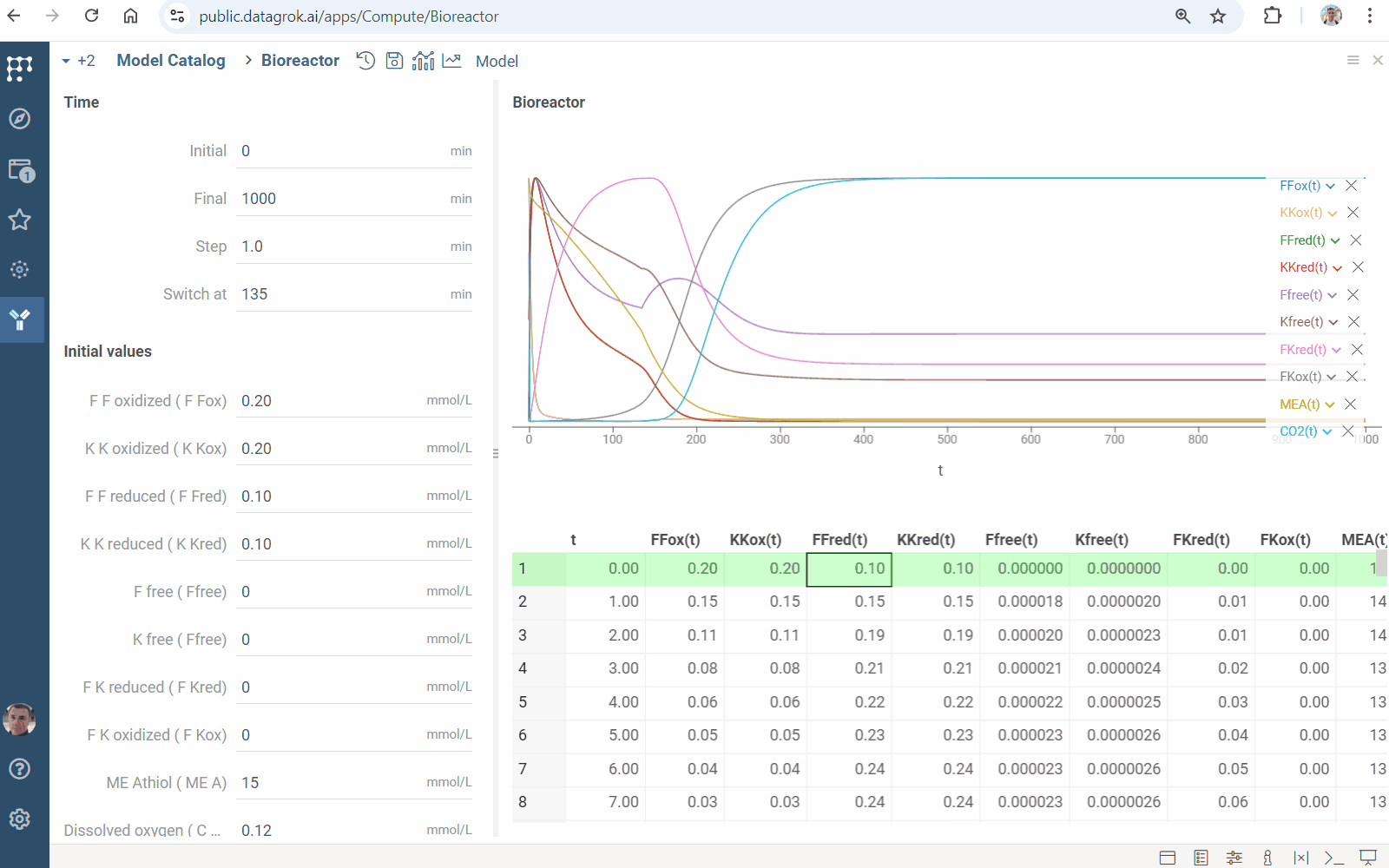Open the run history icon
Image resolution: width=1389 pixels, height=868 pixels.
(365, 61)
